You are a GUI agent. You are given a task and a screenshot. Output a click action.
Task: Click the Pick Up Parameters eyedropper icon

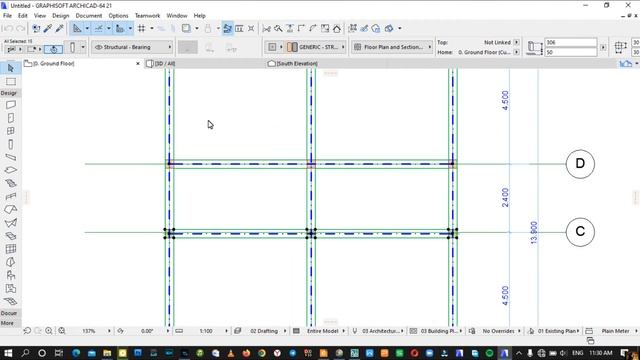48,29
